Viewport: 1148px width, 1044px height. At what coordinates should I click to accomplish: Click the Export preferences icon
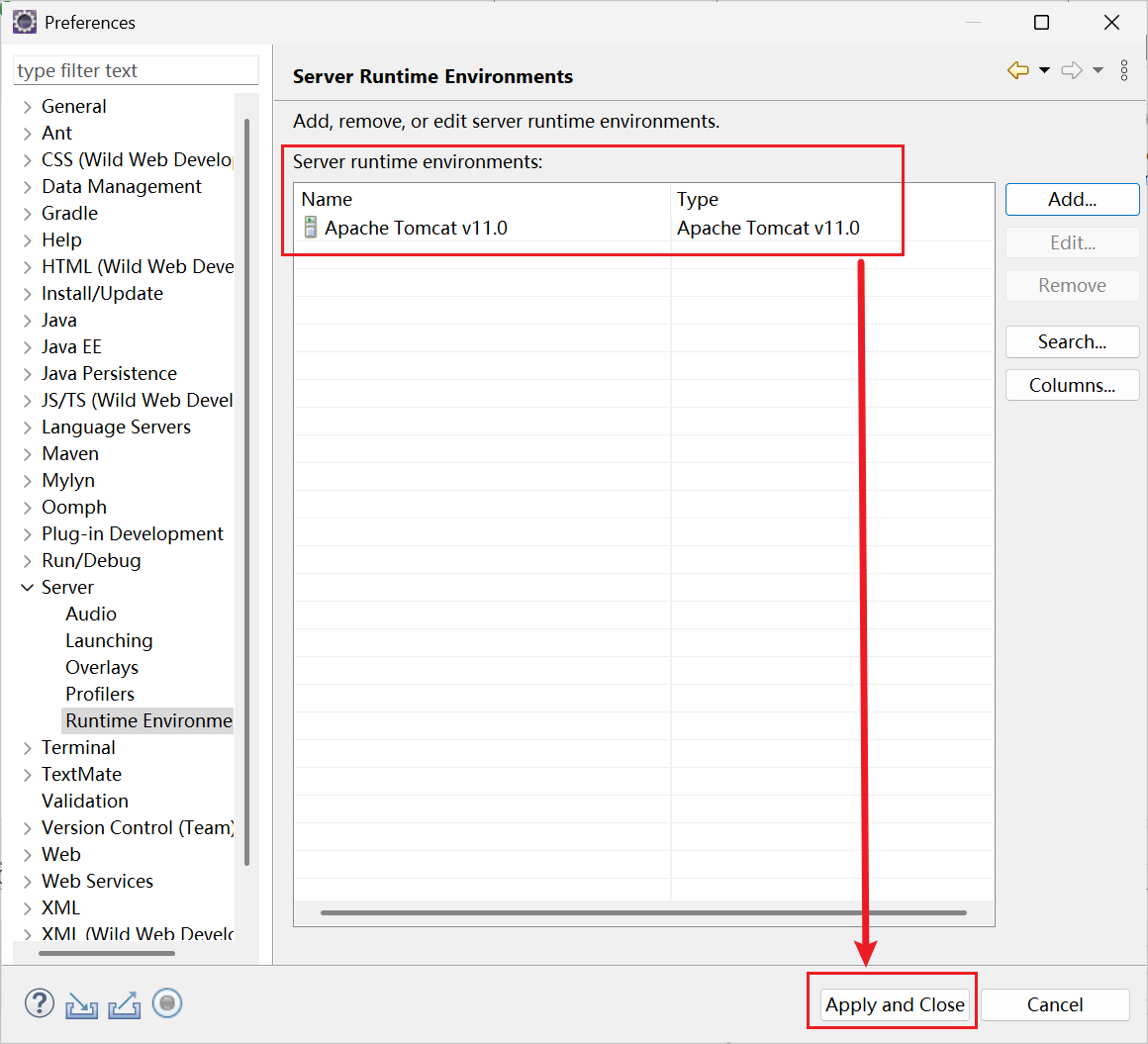pyautogui.click(x=125, y=1004)
